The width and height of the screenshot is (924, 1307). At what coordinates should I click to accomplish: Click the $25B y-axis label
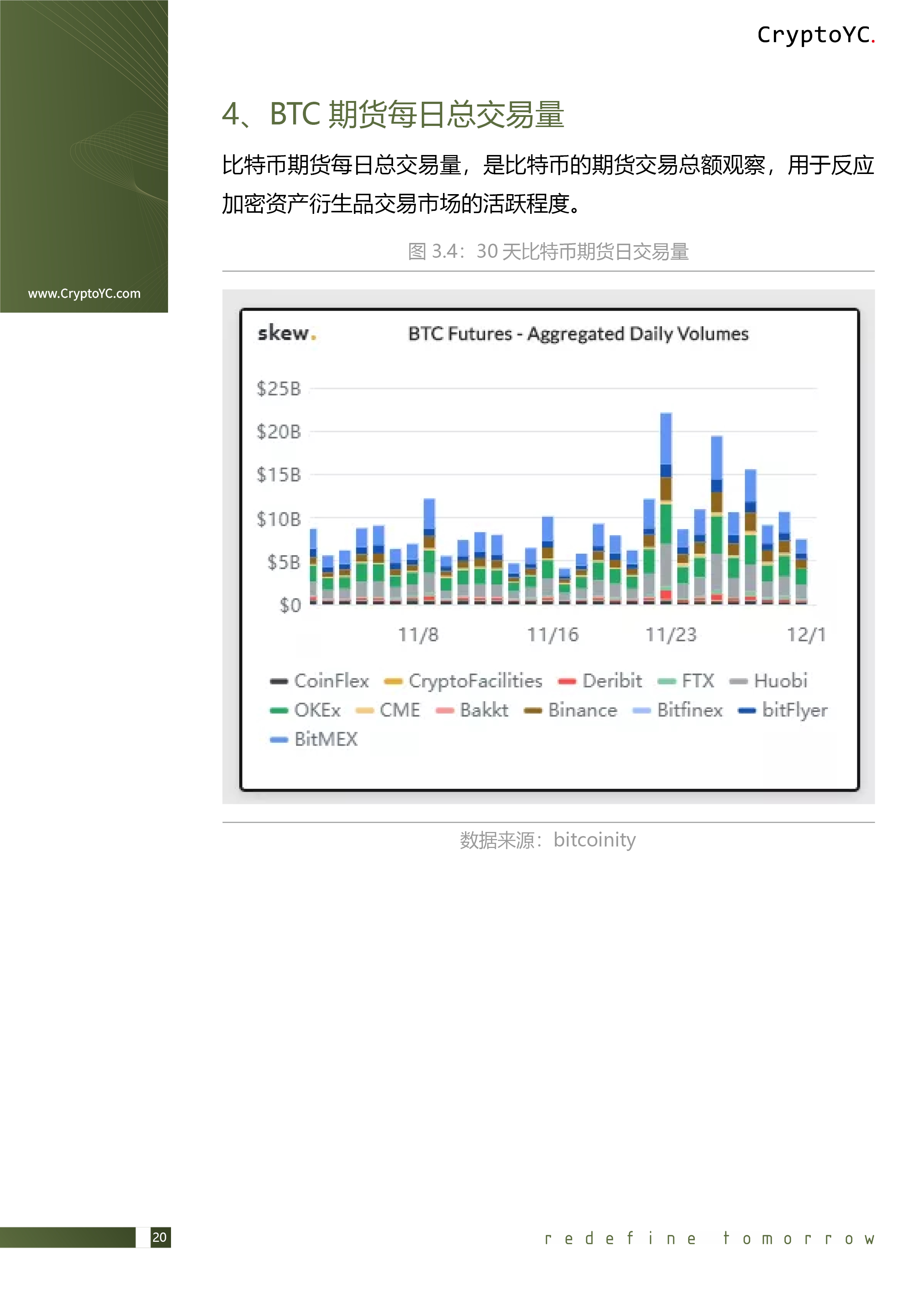click(x=278, y=389)
